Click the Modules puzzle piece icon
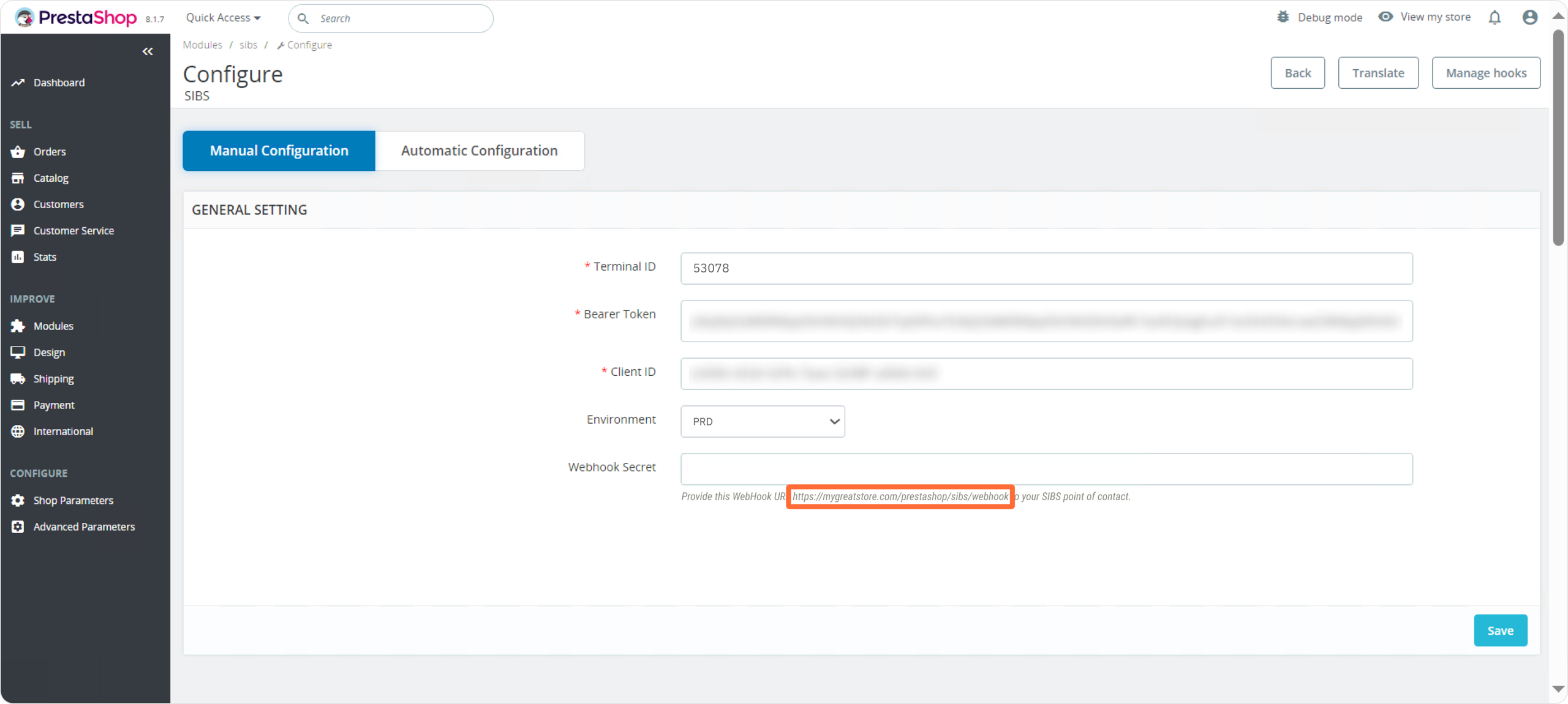 (x=18, y=326)
